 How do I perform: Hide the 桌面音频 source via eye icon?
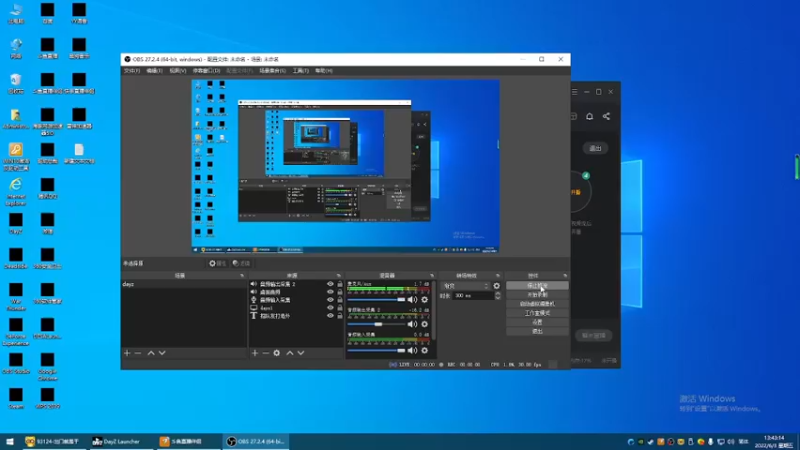(330, 292)
